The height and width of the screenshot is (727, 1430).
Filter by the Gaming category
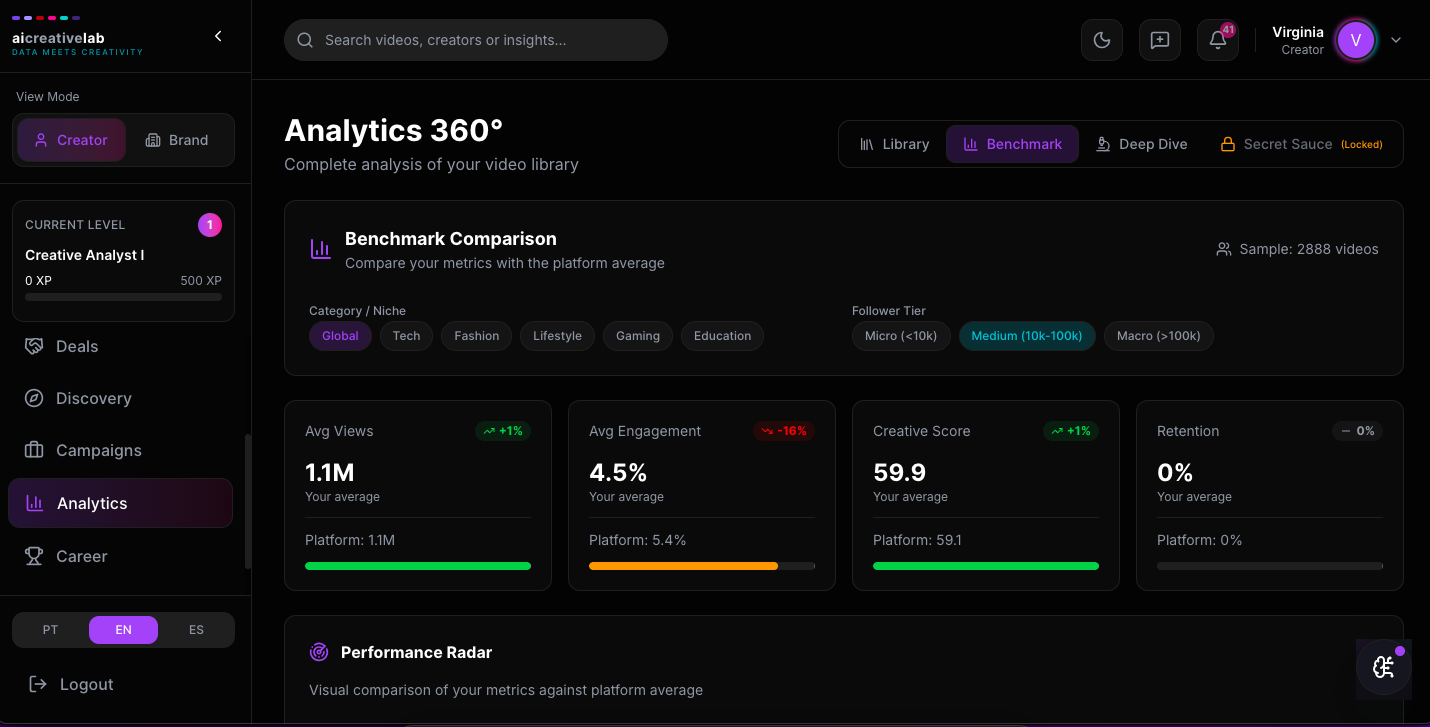(637, 336)
